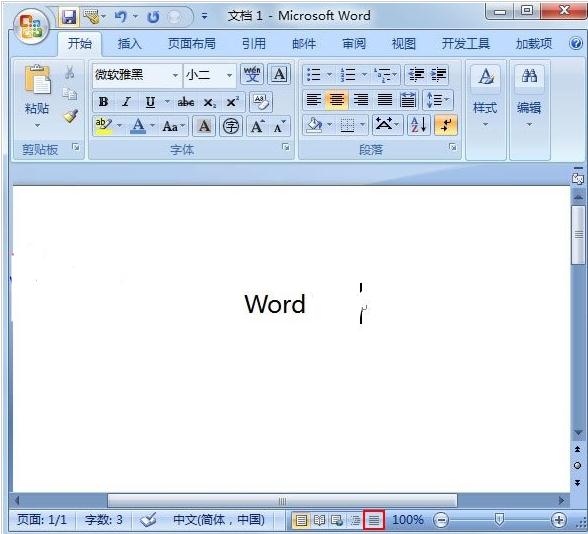Image resolution: width=588 pixels, height=534 pixels.
Task: Shrink font size with the smaller A
Action: click(x=279, y=126)
